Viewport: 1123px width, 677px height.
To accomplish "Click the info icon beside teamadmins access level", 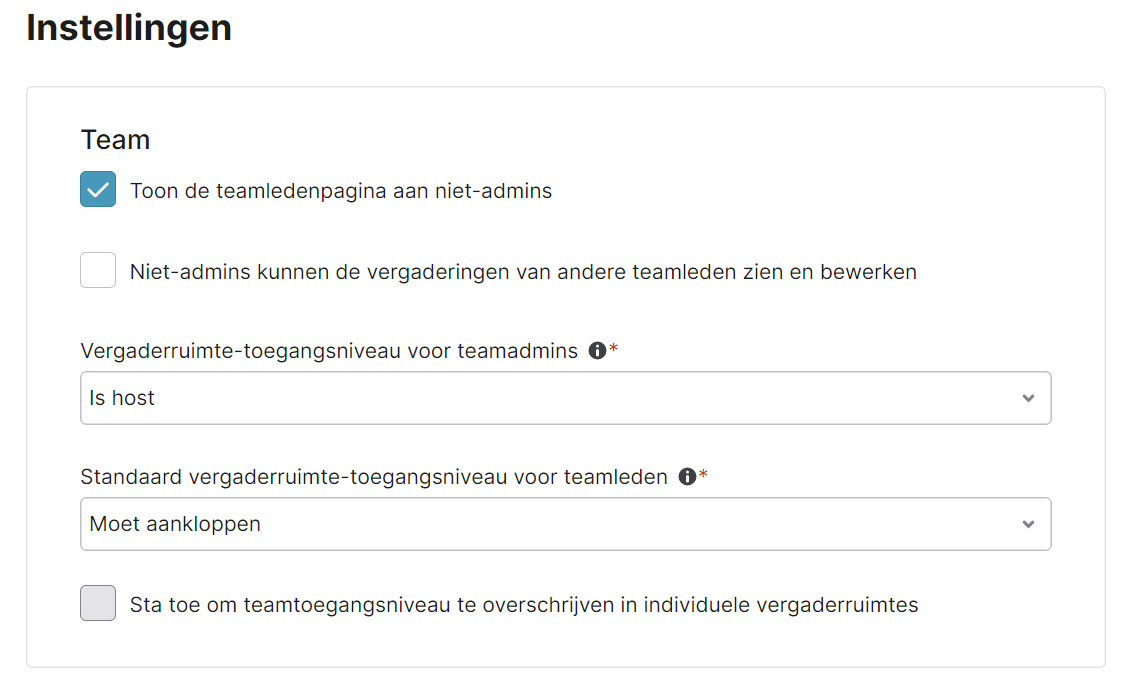I will click(597, 350).
